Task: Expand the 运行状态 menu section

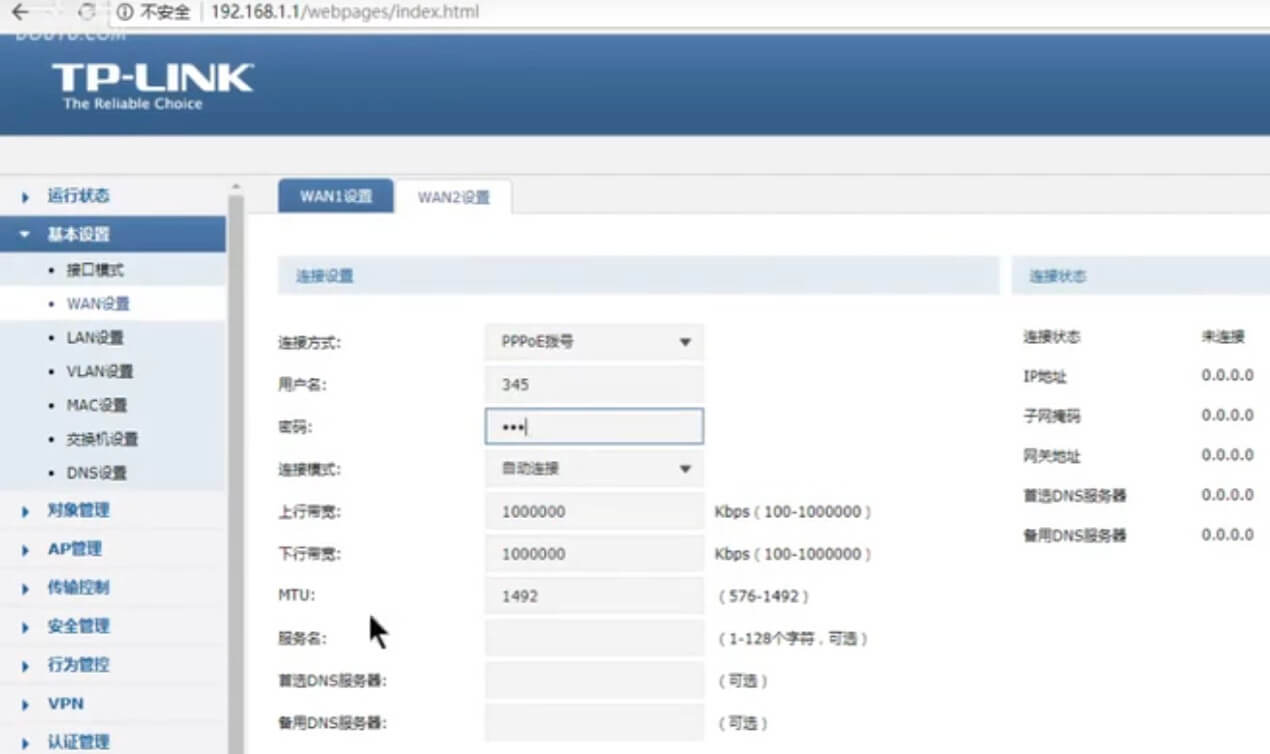Action: click(78, 196)
